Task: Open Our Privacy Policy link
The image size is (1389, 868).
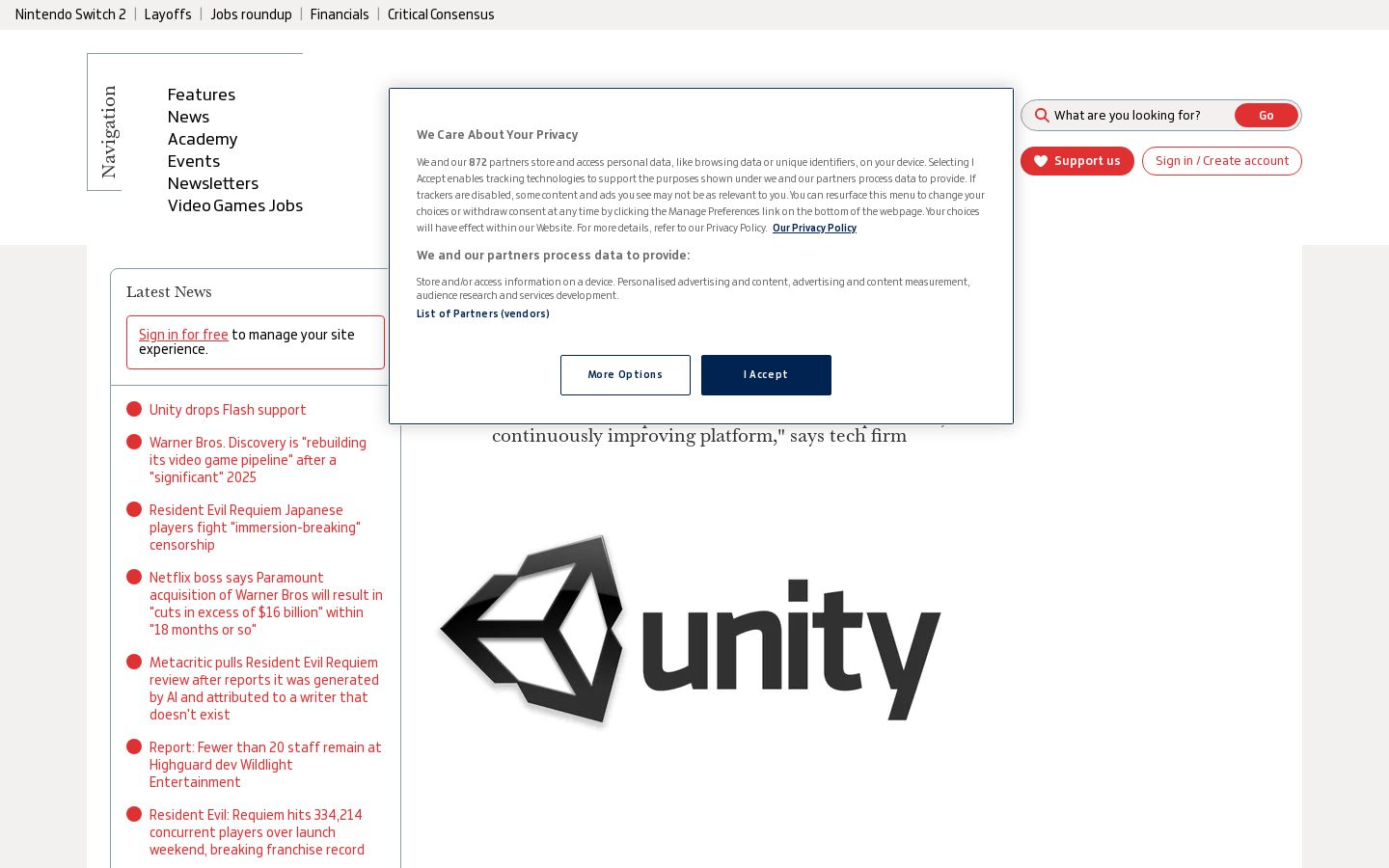Action: [814, 229]
